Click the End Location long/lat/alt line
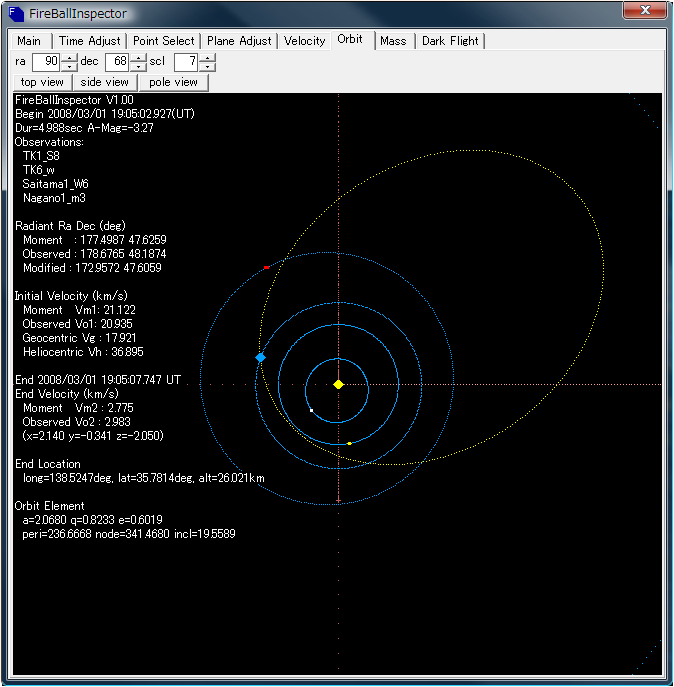Viewport: 674px width, 687px height. (144, 478)
